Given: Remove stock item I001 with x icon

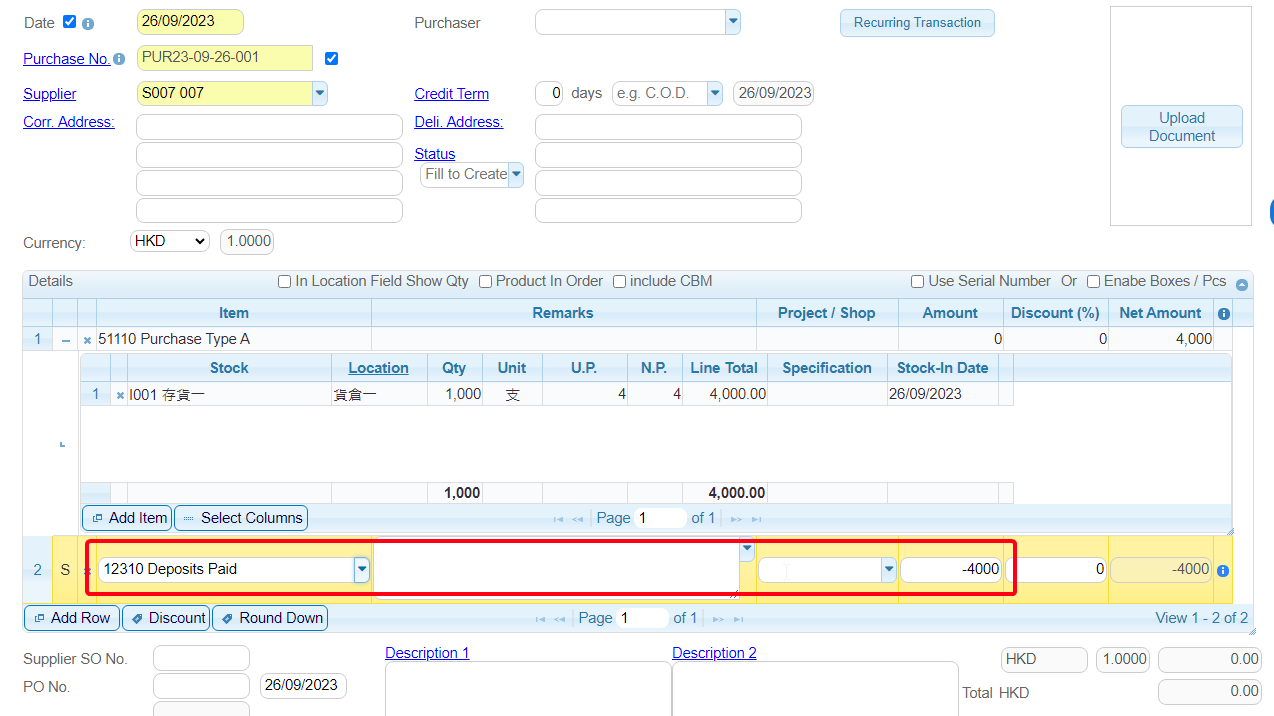Looking at the screenshot, I should [x=120, y=395].
